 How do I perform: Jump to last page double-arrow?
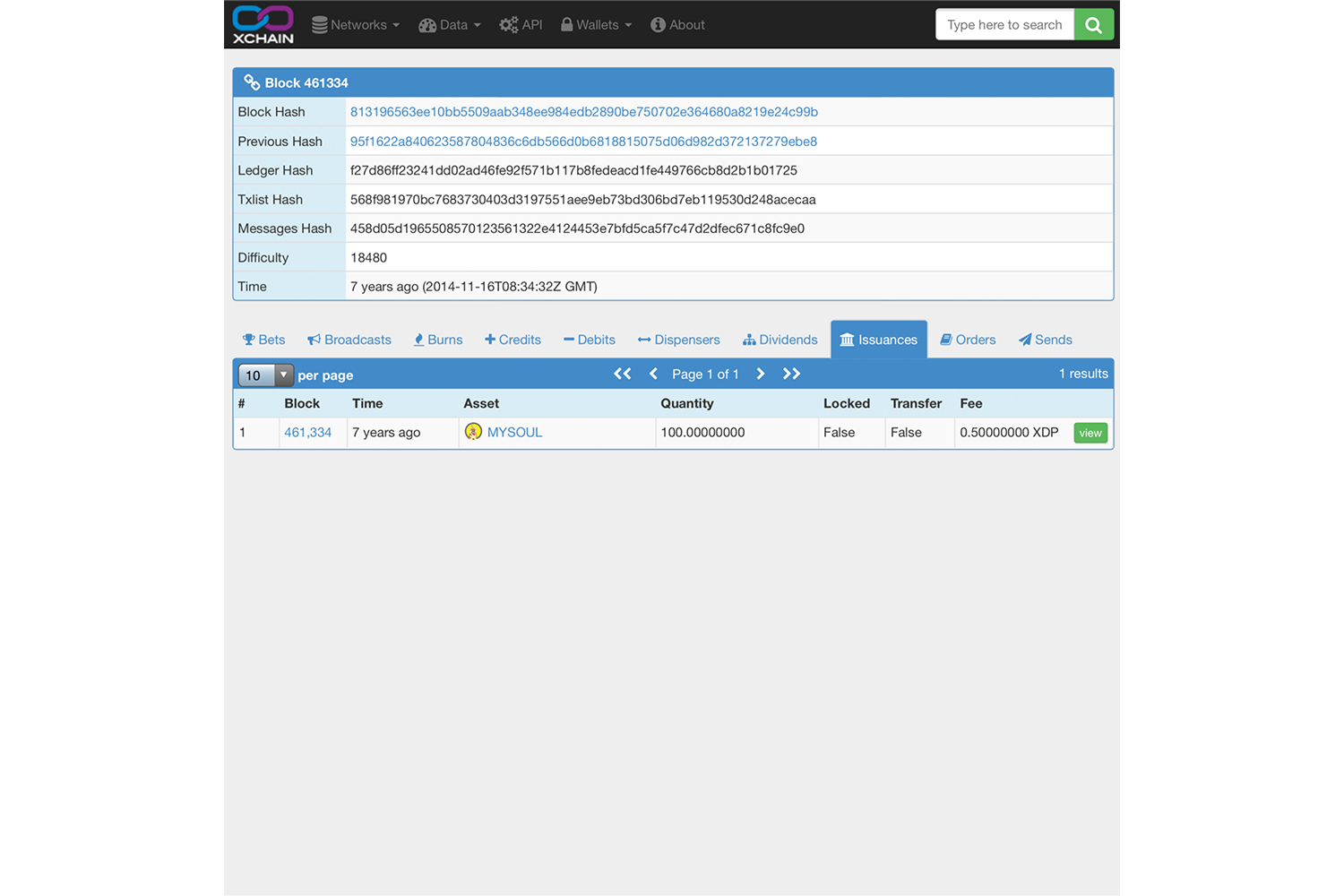click(791, 374)
